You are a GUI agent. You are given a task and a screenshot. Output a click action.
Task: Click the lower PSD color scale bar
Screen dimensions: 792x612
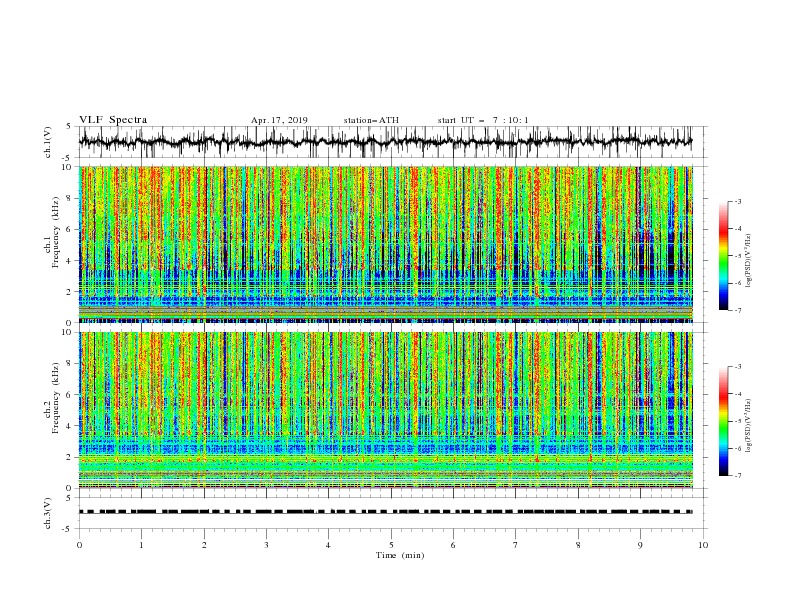pyautogui.click(x=723, y=421)
